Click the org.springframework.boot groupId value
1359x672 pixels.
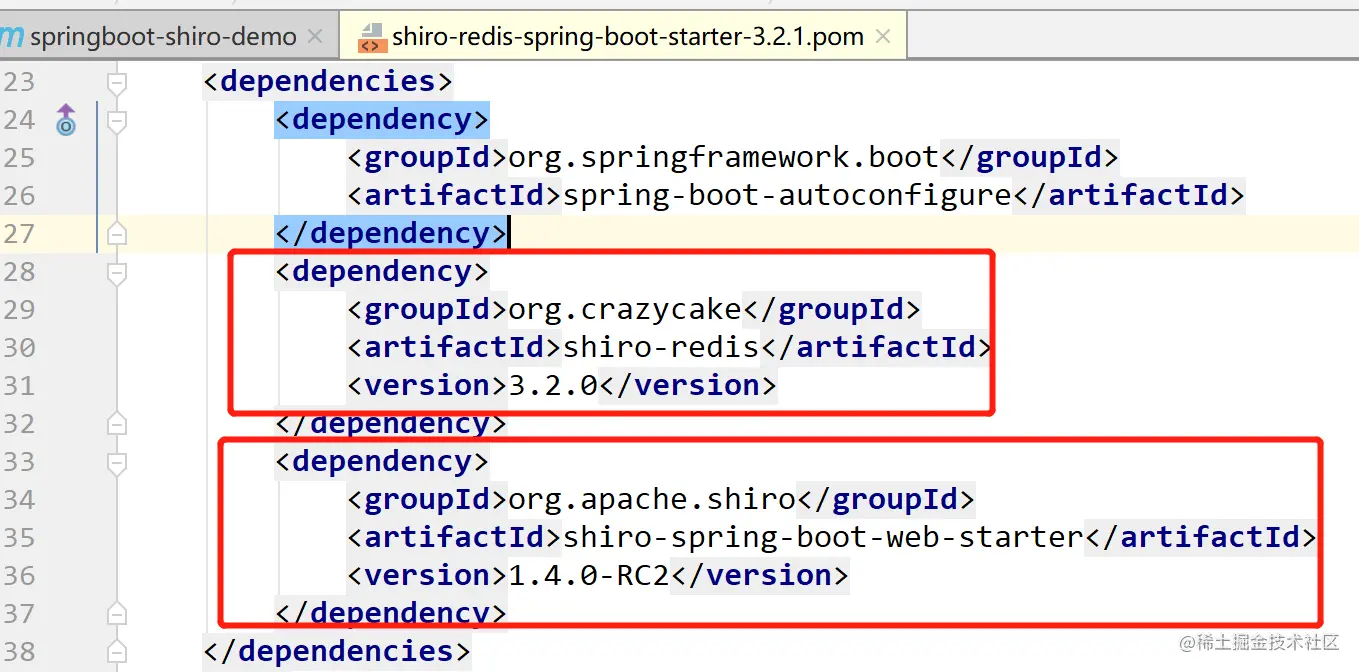point(724,158)
